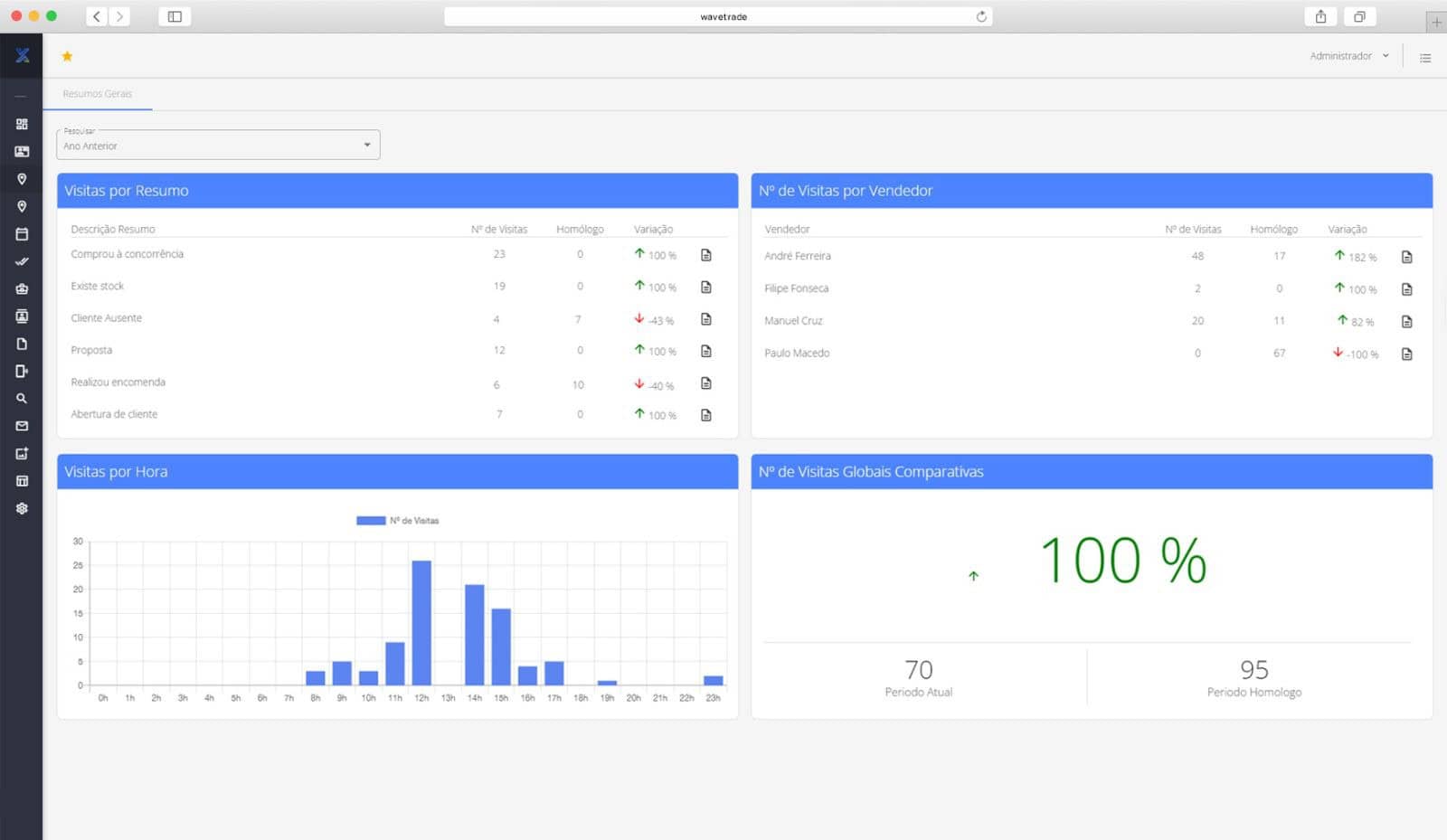Toggle the browser sidebar button

pyautogui.click(x=175, y=16)
